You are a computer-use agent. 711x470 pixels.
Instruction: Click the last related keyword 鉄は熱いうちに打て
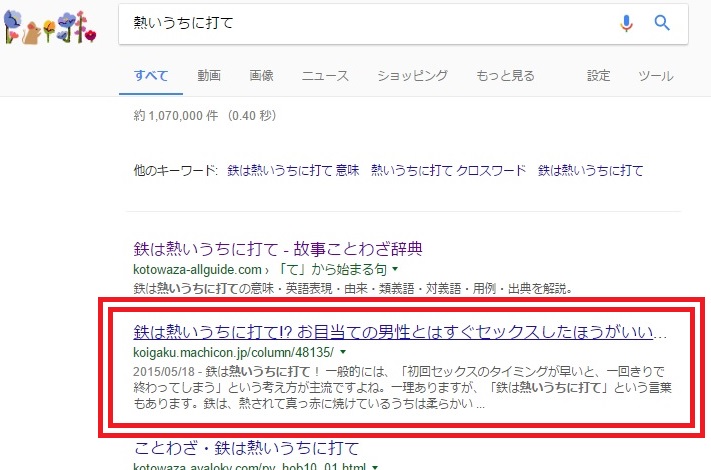590,170
